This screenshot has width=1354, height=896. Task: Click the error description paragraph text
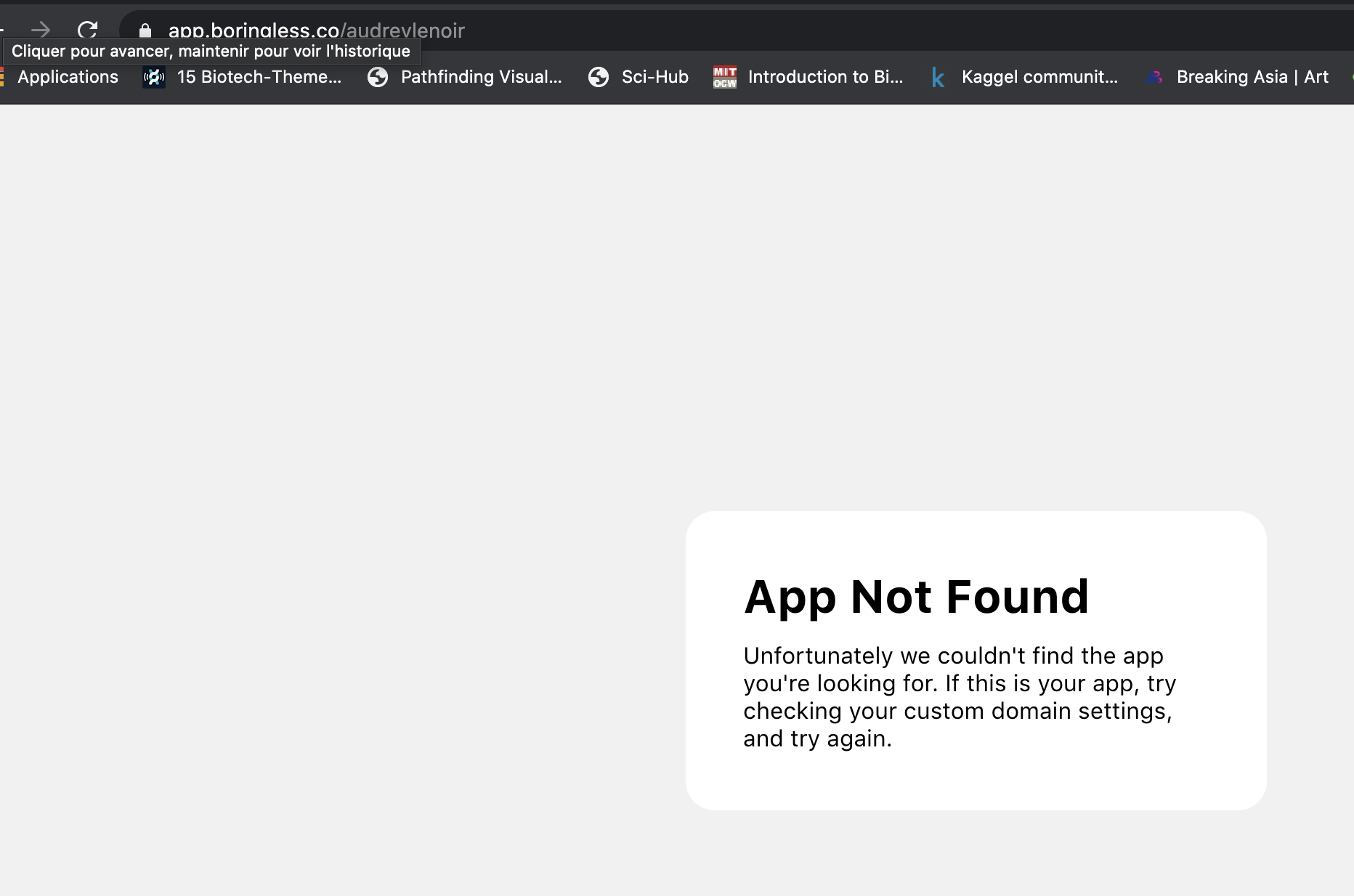point(960,697)
